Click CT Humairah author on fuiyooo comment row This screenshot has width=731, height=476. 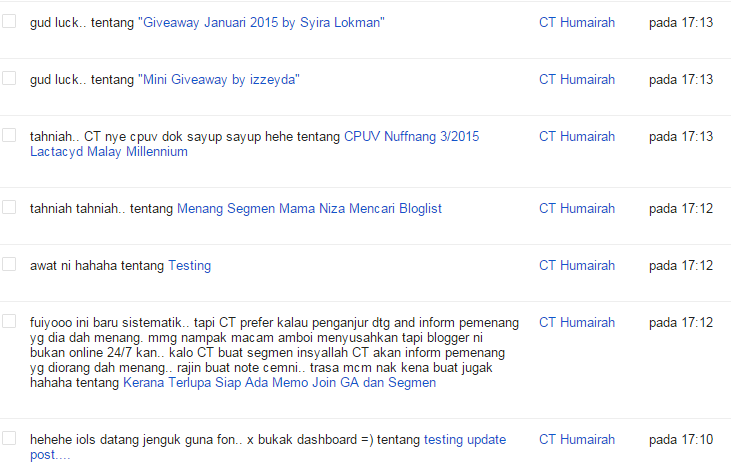click(x=577, y=323)
